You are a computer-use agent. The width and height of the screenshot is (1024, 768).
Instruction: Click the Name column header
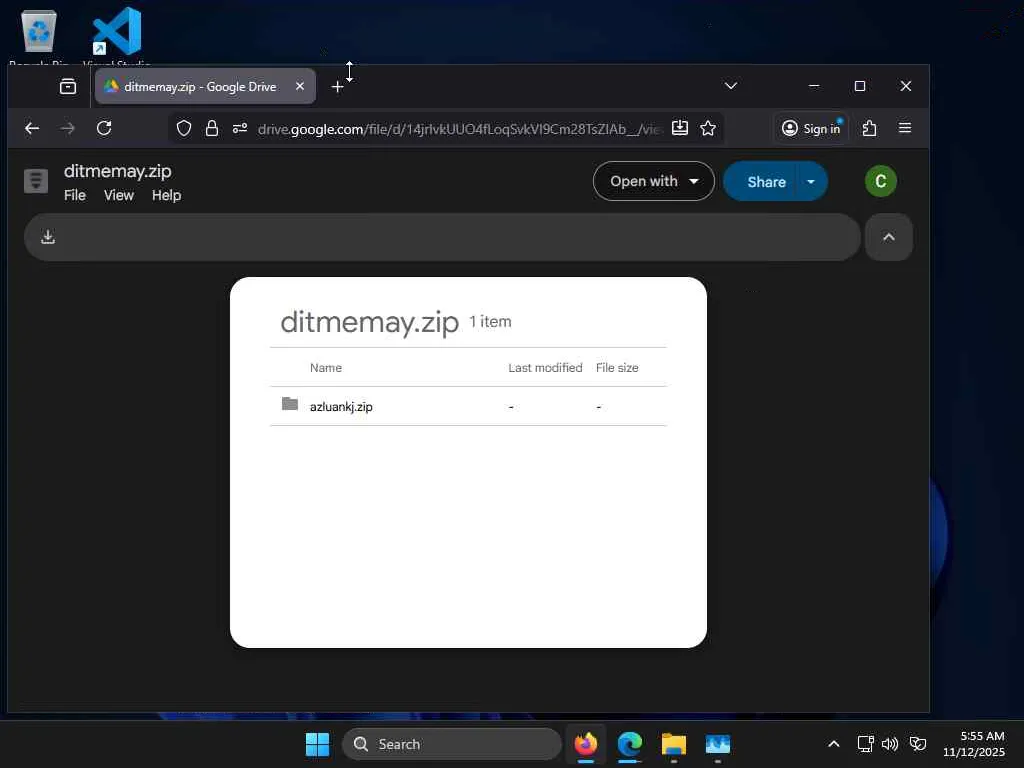coord(326,368)
